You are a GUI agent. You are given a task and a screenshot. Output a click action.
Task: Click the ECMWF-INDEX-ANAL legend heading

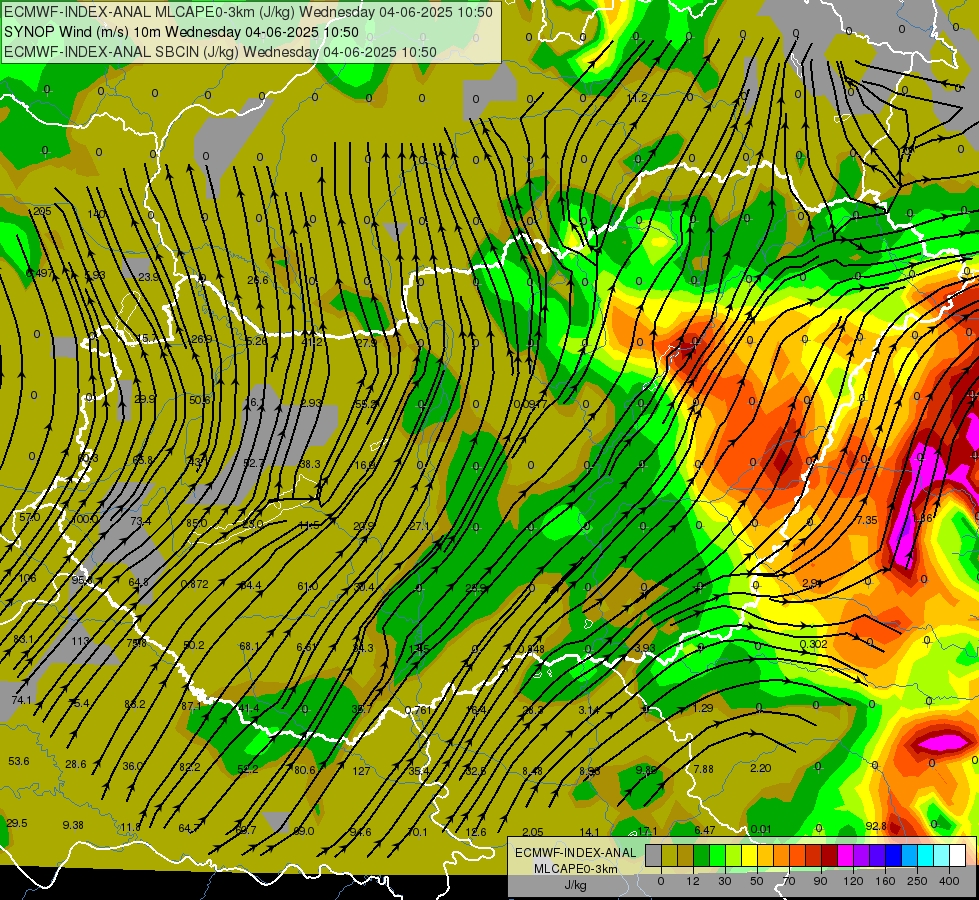coord(575,853)
